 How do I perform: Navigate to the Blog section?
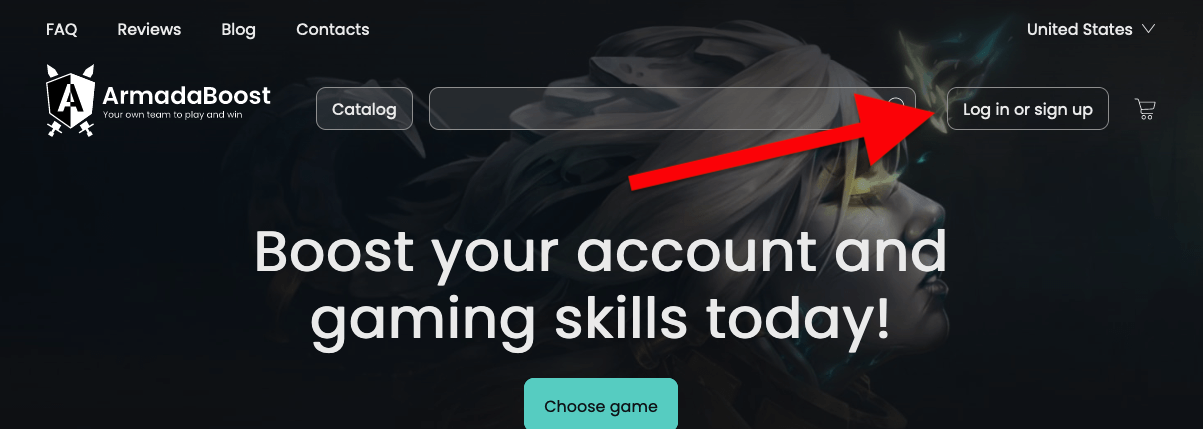tap(239, 29)
